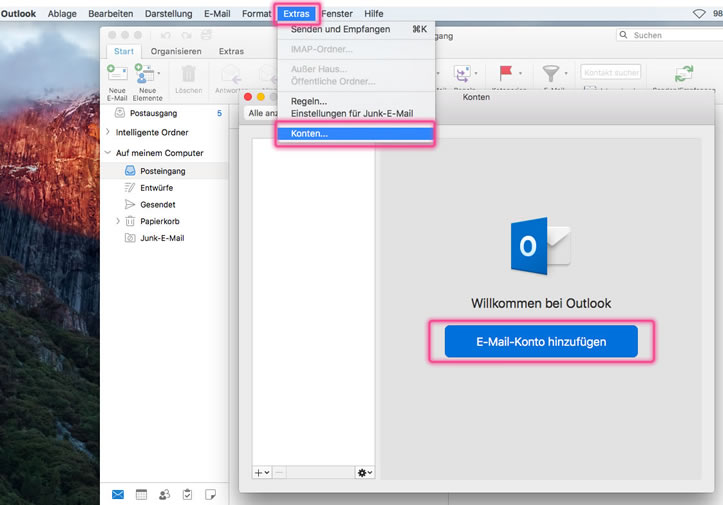Open Tasks view in bottom navigation
Viewport: 723px width, 505px height.
[187, 494]
